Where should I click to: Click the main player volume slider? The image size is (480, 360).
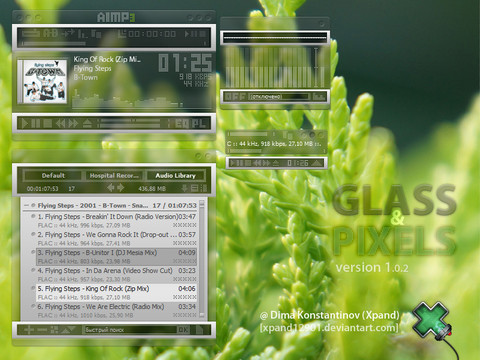tap(130, 124)
